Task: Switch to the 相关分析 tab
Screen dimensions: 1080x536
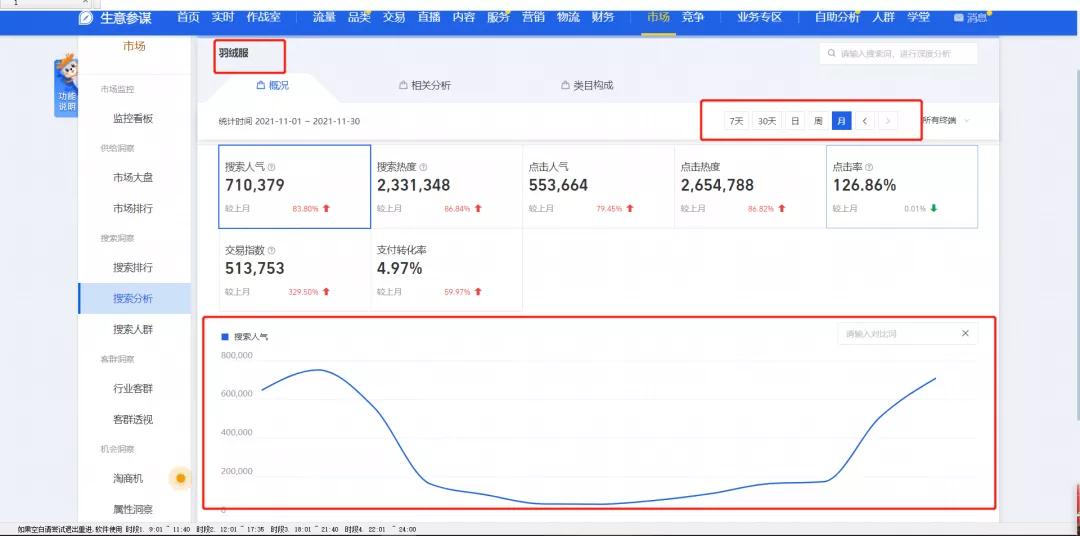Action: coord(425,85)
